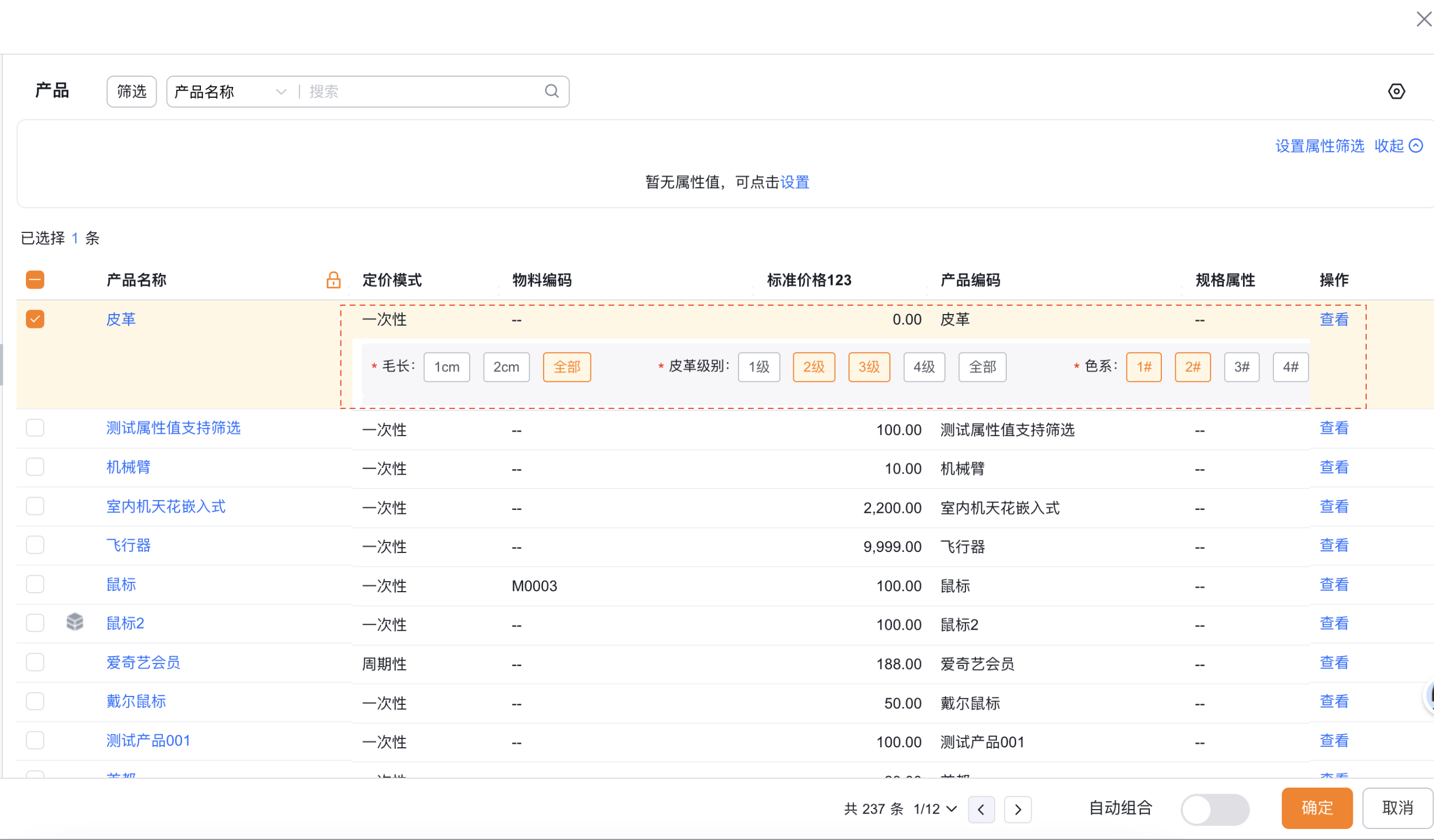Image resolution: width=1434 pixels, height=840 pixels.
Task: Click the 取消 cancel button
Action: [x=1398, y=807]
